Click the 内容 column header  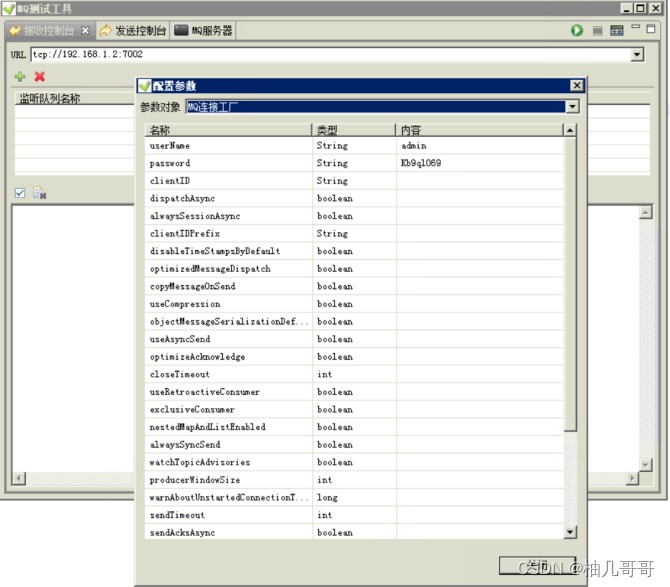pos(479,130)
